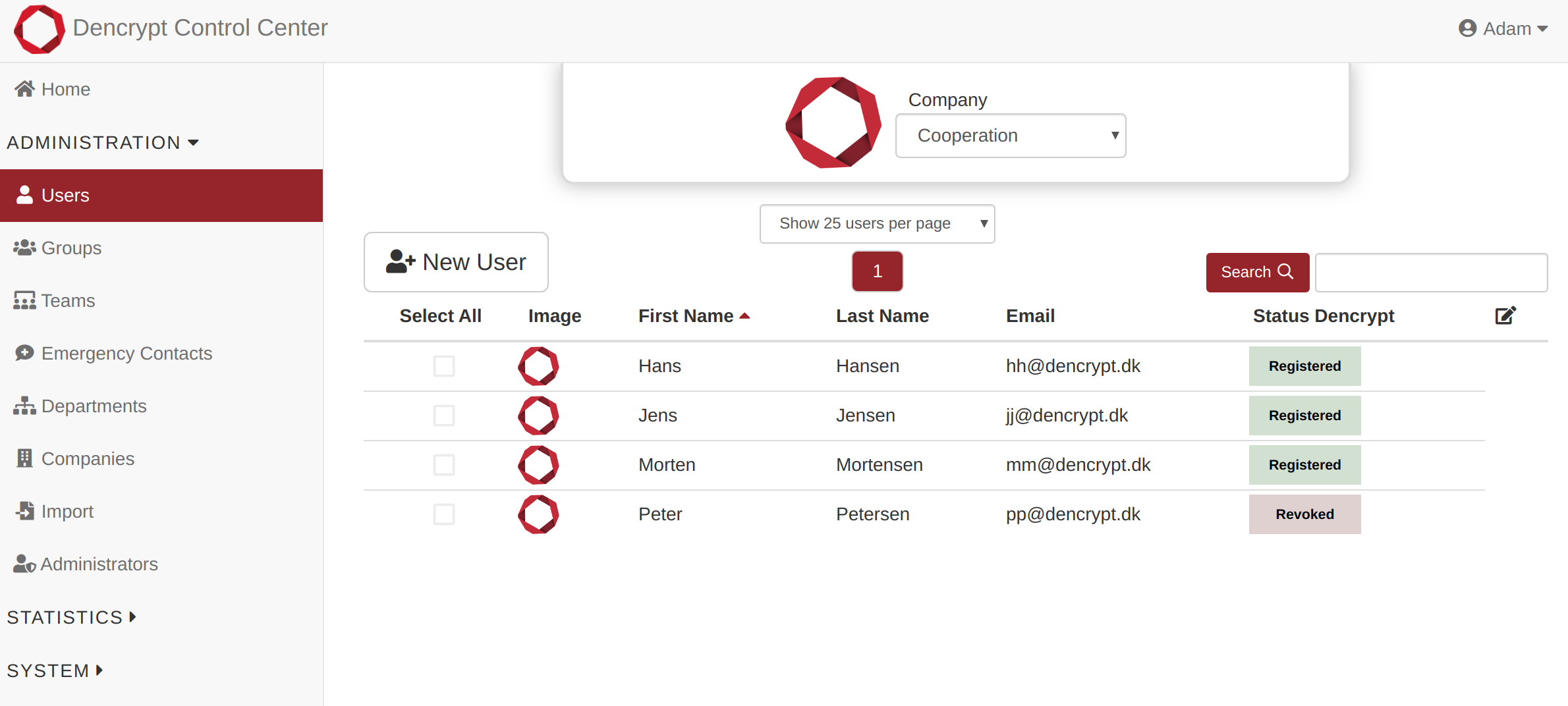This screenshot has width=1568, height=706.
Task: Open Administrators in the sidebar
Action: 99,564
